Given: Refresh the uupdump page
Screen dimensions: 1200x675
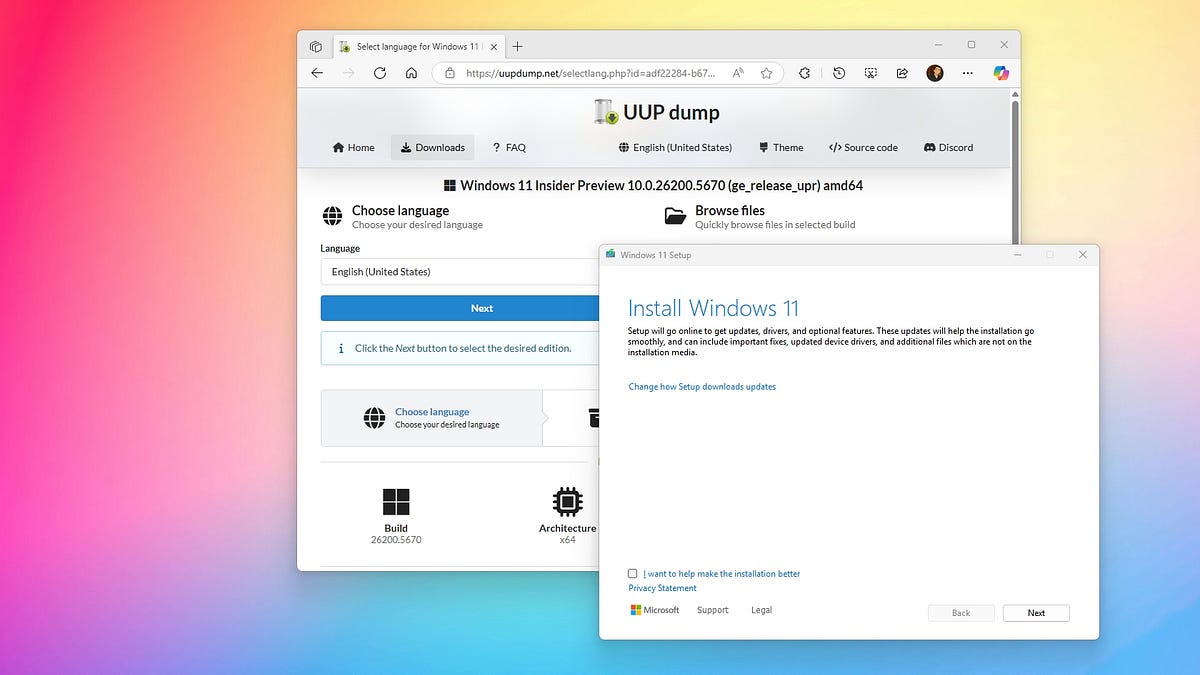Looking at the screenshot, I should click(380, 73).
